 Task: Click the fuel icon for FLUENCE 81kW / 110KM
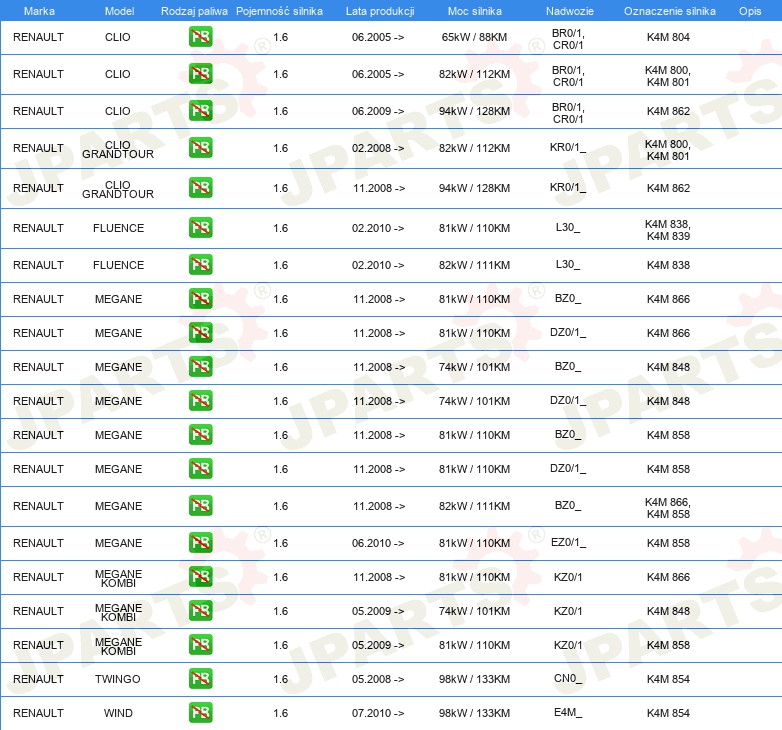(x=200, y=228)
